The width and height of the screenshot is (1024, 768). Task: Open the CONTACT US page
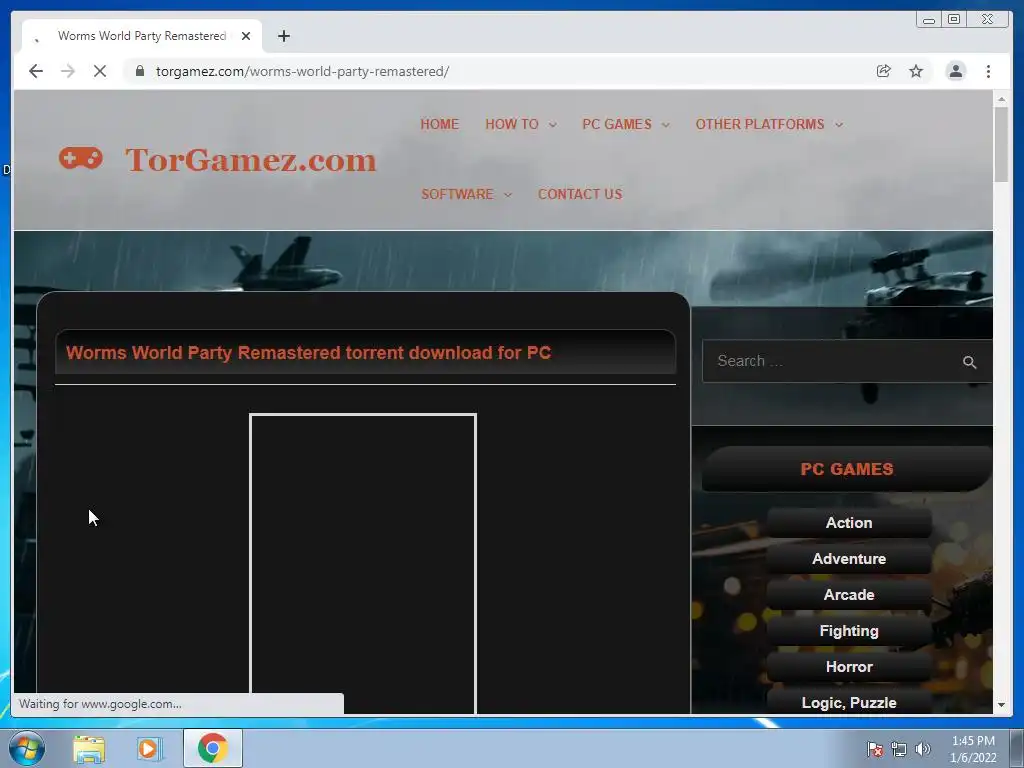(580, 194)
